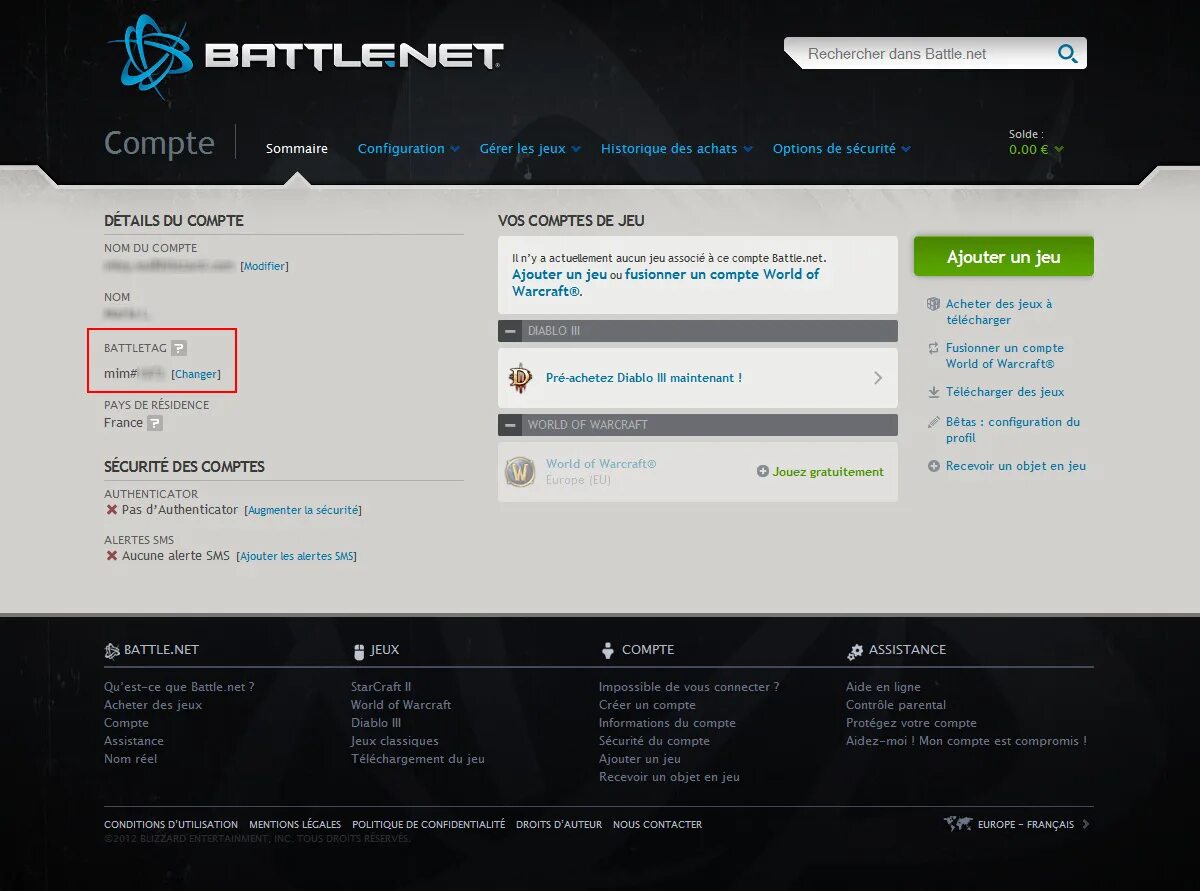Click footer Impossible de vous connecter ? link
The height and width of the screenshot is (891, 1200).
(689, 687)
